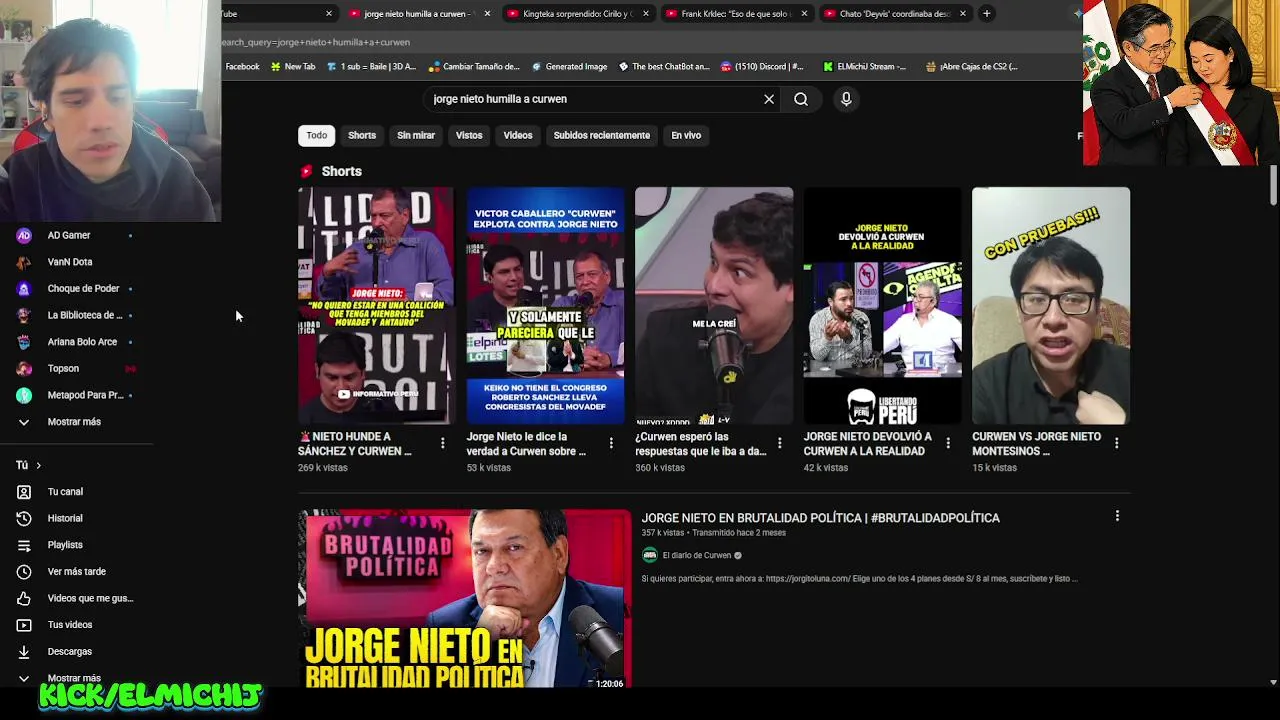
Task: Open the NIETO HUNDE A SÁNCHEZ short thumbnail
Action: [x=376, y=306]
